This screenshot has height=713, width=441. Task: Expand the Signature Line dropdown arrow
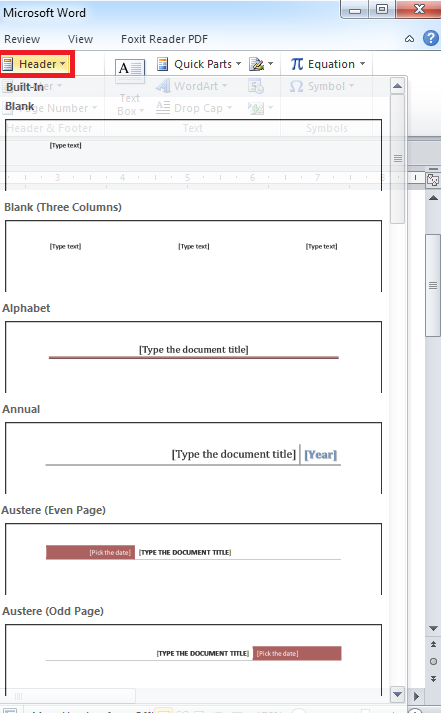271,64
